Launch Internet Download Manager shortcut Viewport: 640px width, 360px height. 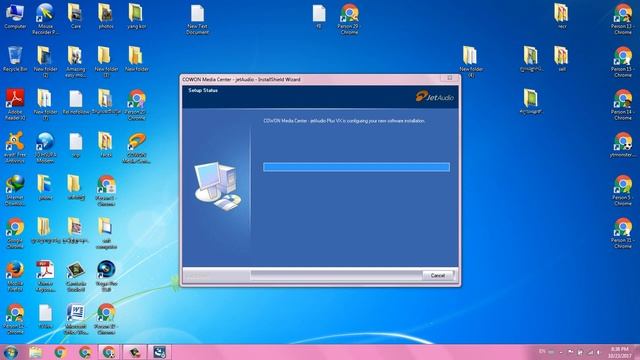coord(15,191)
